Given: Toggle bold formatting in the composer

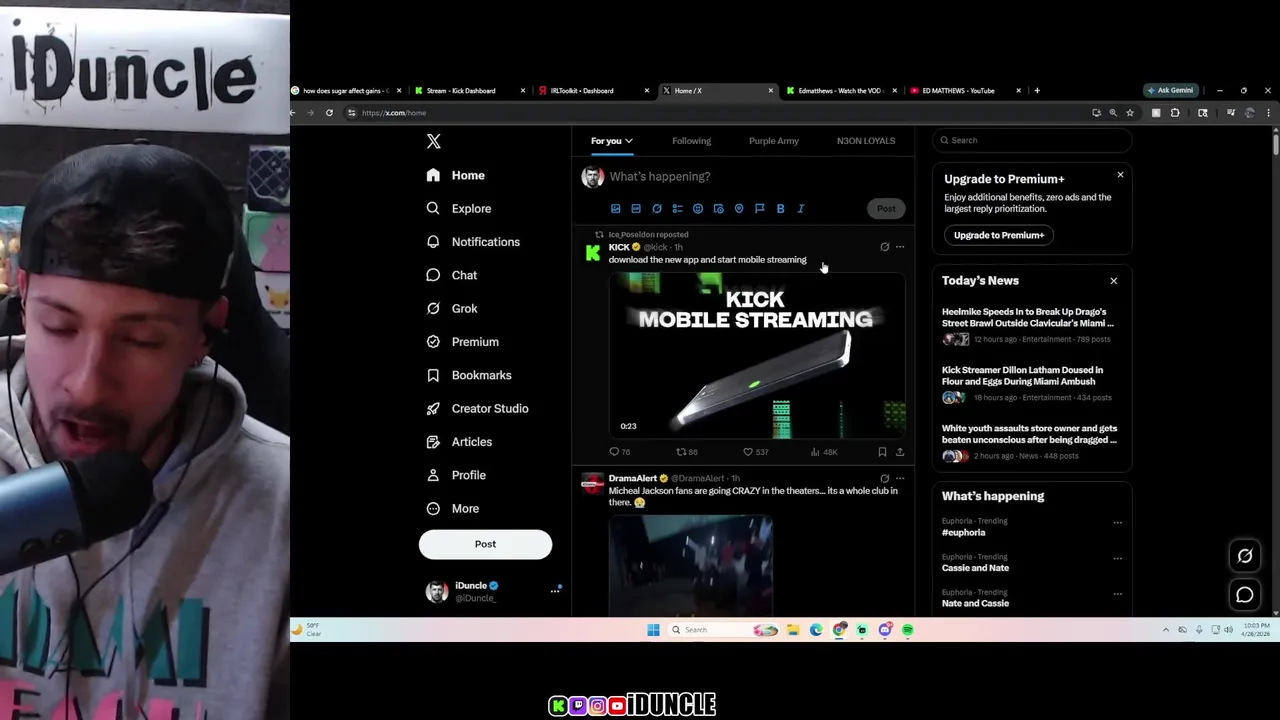Looking at the screenshot, I should (780, 208).
